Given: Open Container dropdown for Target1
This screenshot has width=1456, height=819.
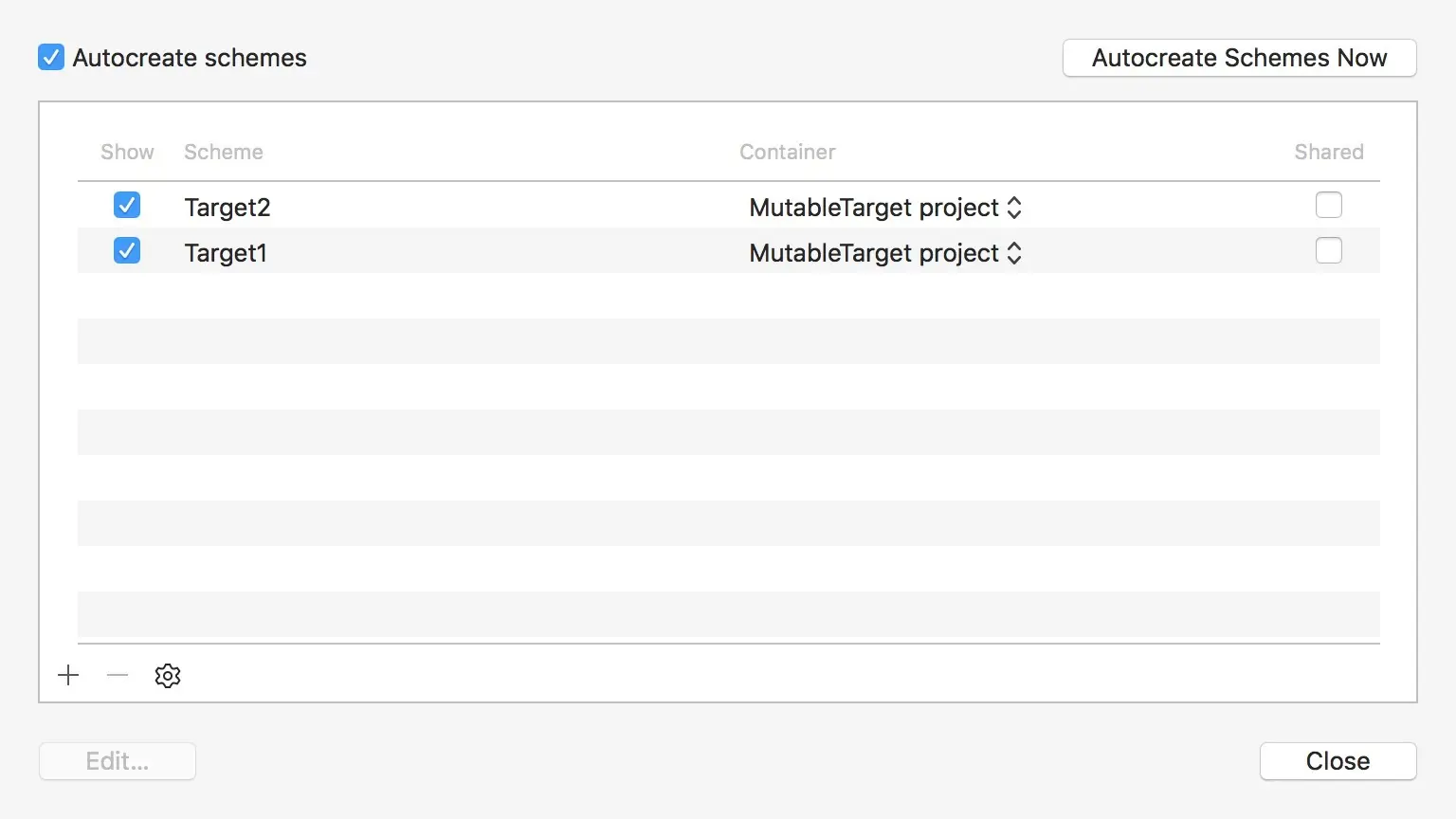Looking at the screenshot, I should (885, 253).
